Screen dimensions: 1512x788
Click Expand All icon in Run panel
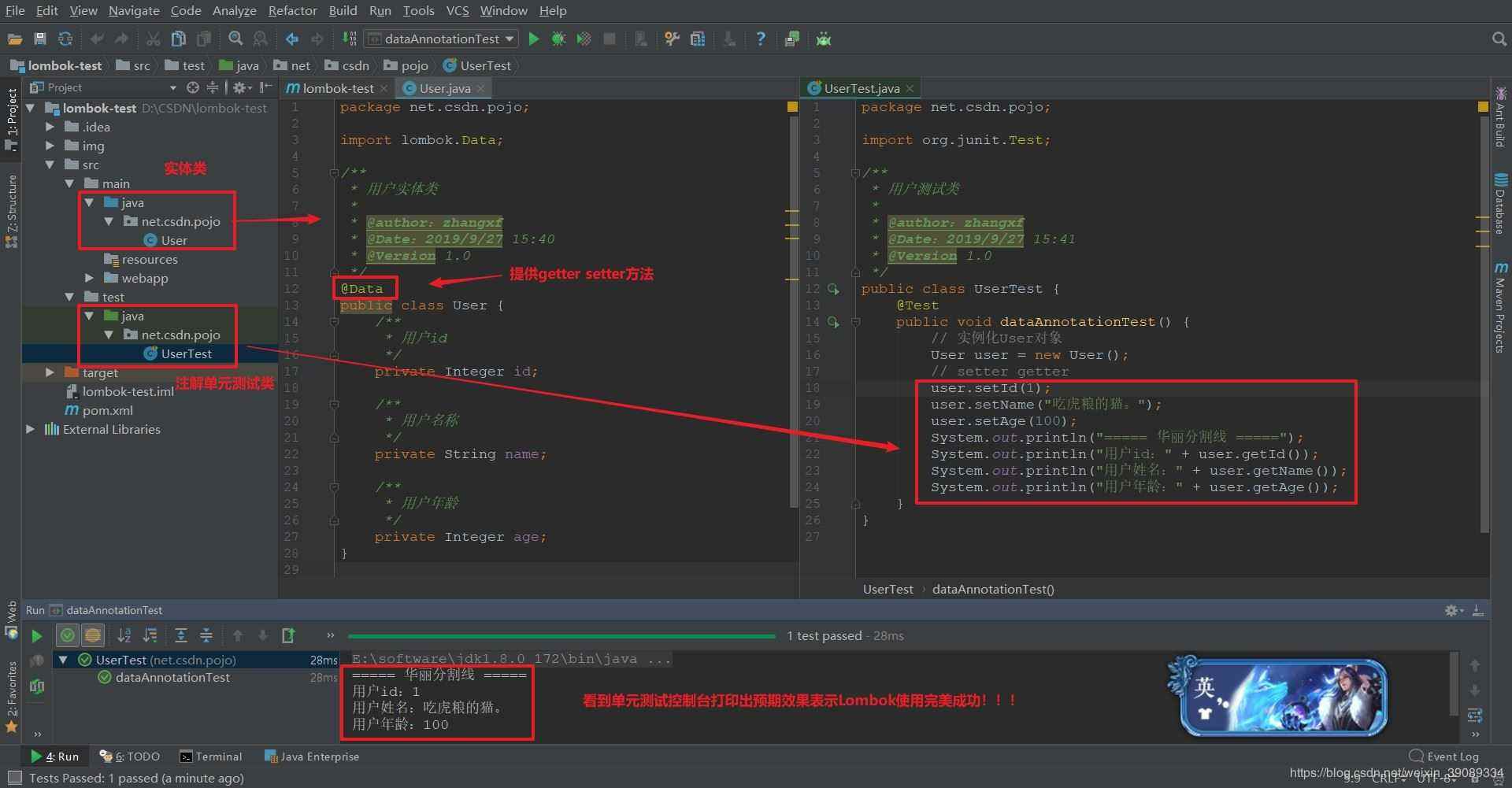(180, 635)
